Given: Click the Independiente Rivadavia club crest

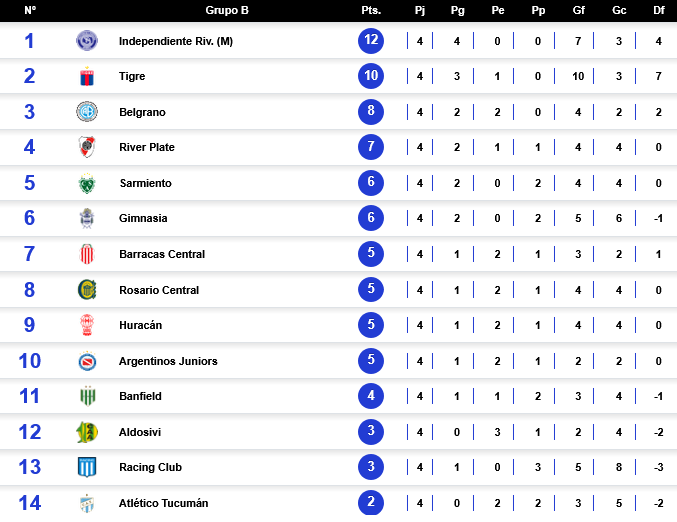Looking at the screenshot, I should (87, 41).
